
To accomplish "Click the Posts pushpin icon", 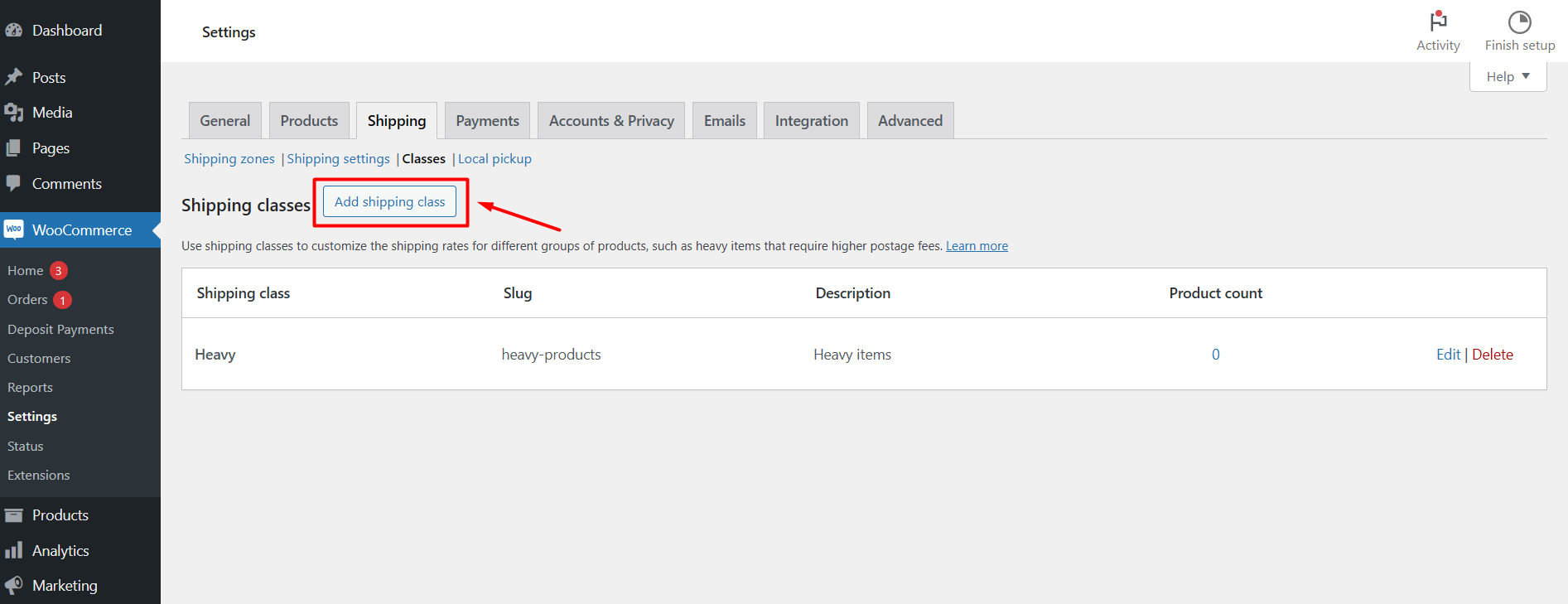I will pos(13,77).
